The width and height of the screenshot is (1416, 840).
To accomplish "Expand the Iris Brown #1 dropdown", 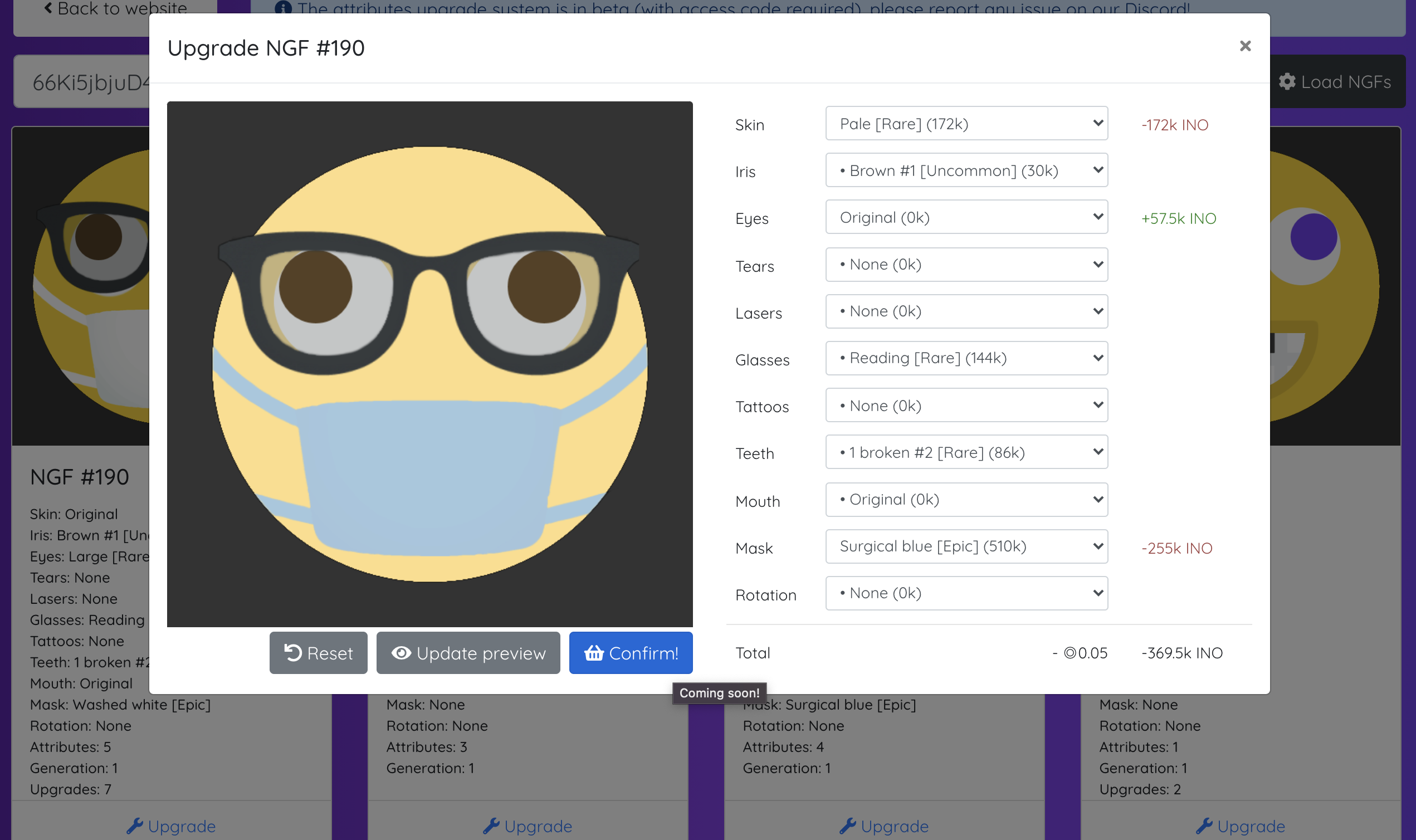I will [x=966, y=170].
